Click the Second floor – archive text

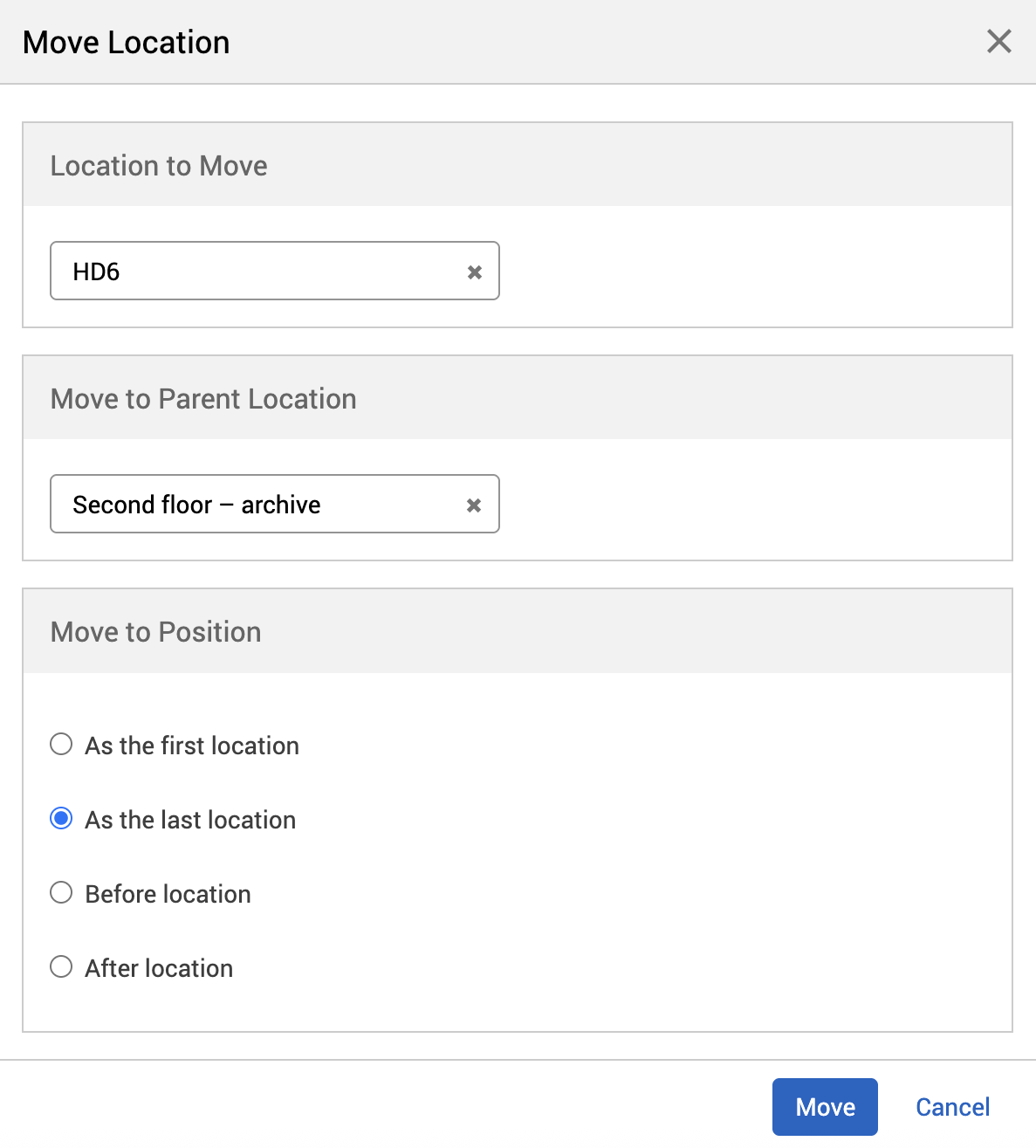pos(196,504)
